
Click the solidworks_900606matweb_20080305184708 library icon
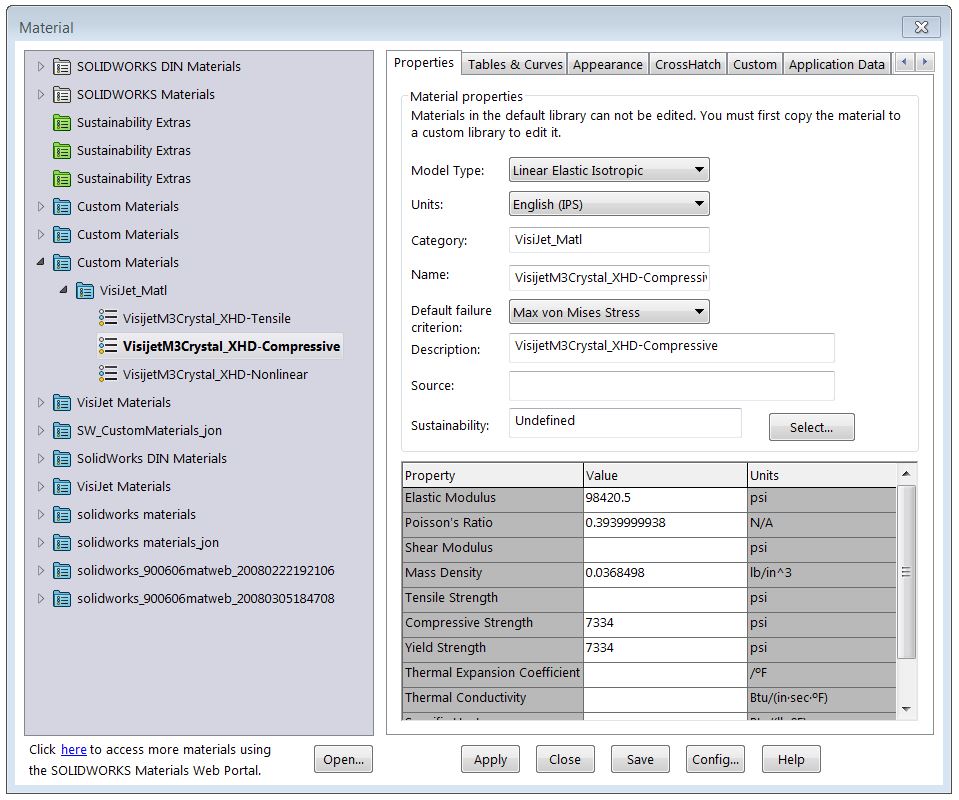pos(62,599)
